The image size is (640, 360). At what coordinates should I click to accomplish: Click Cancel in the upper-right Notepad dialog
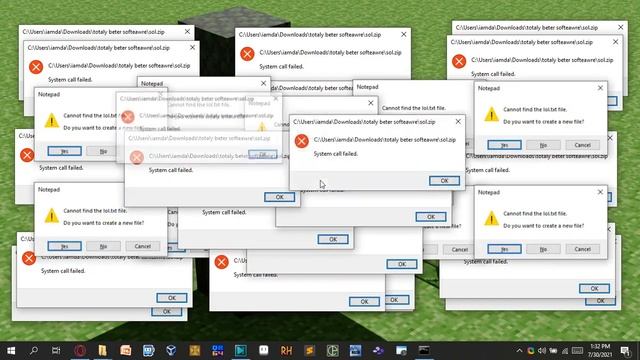point(582,145)
